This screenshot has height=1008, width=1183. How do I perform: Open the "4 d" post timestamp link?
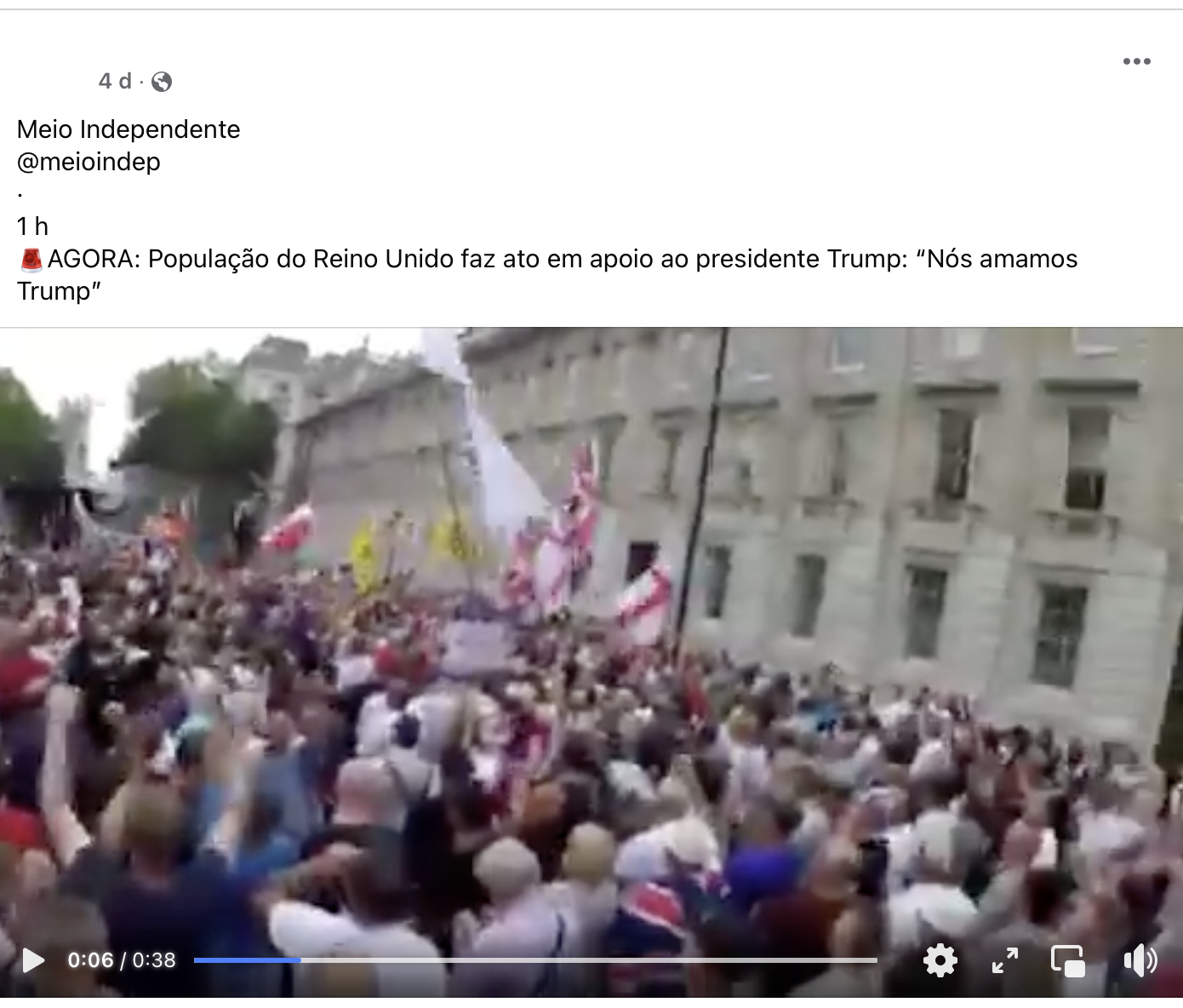[115, 81]
